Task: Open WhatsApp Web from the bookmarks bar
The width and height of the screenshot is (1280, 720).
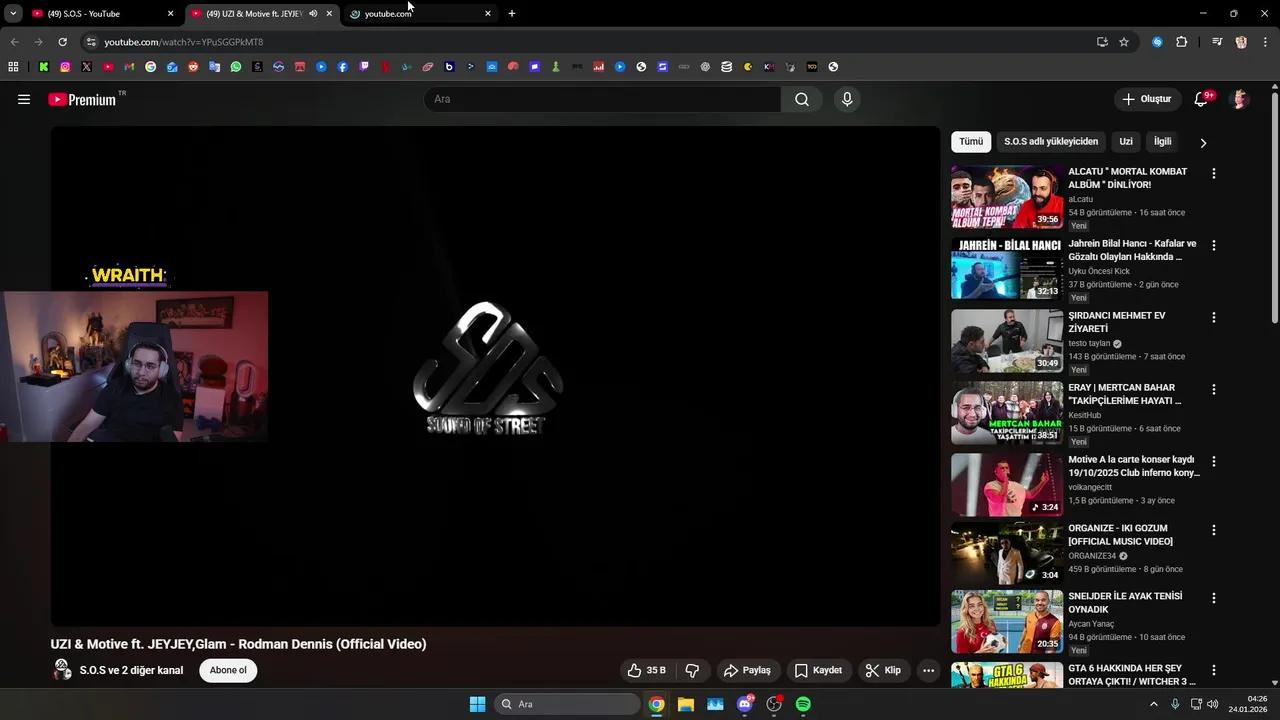Action: [235, 67]
